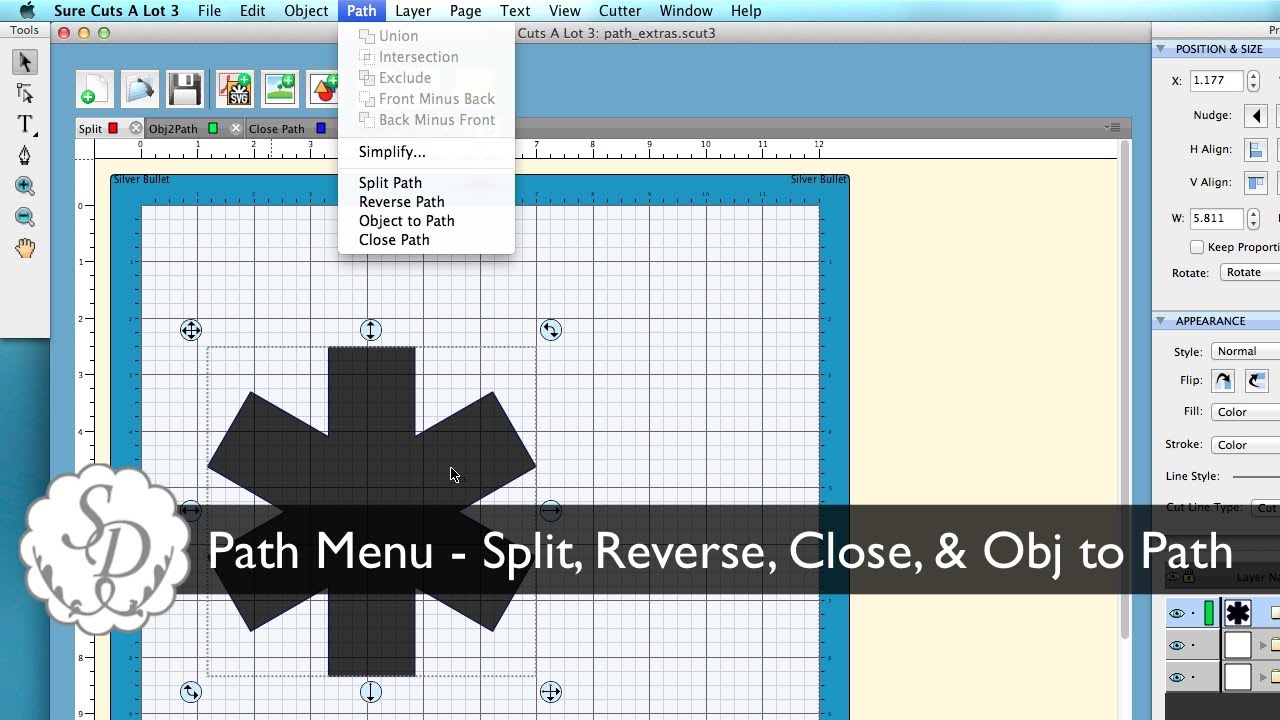
Task: Toggle visibility of the third layer
Action: point(1176,678)
